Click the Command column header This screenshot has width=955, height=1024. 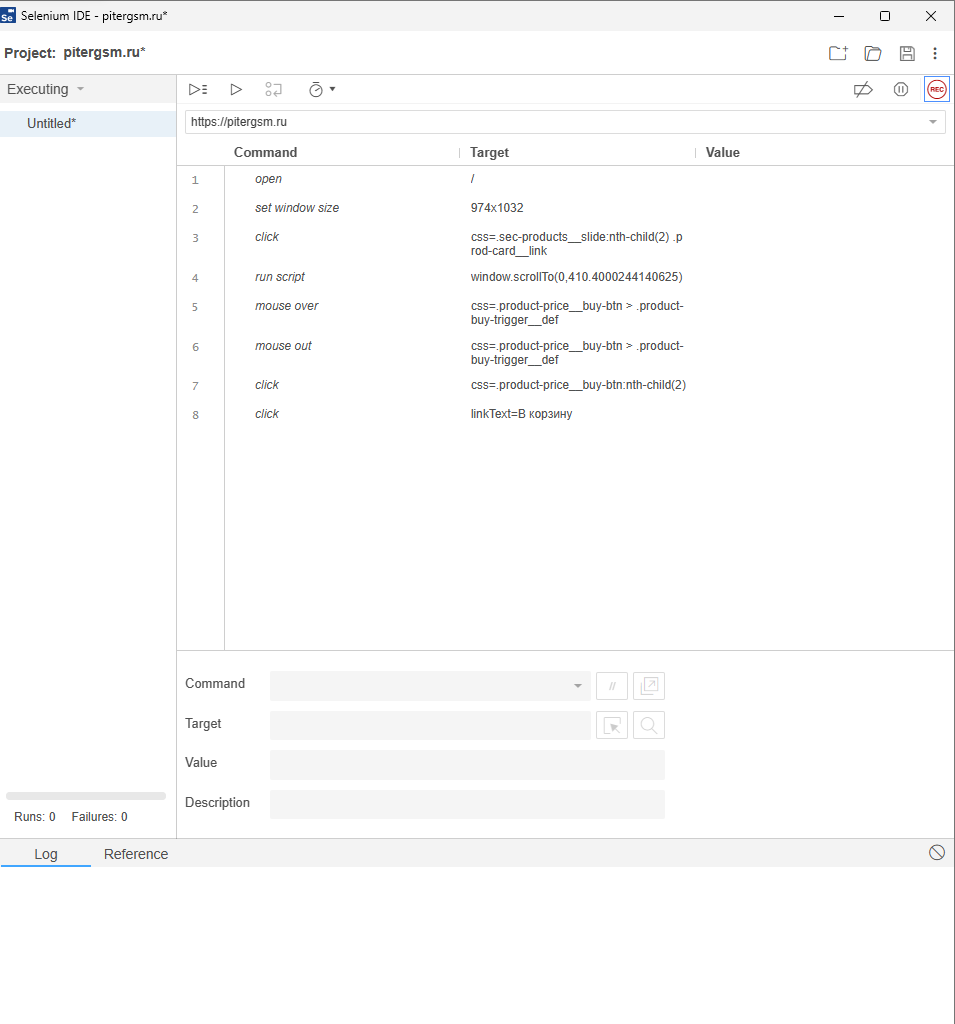[x=265, y=152]
